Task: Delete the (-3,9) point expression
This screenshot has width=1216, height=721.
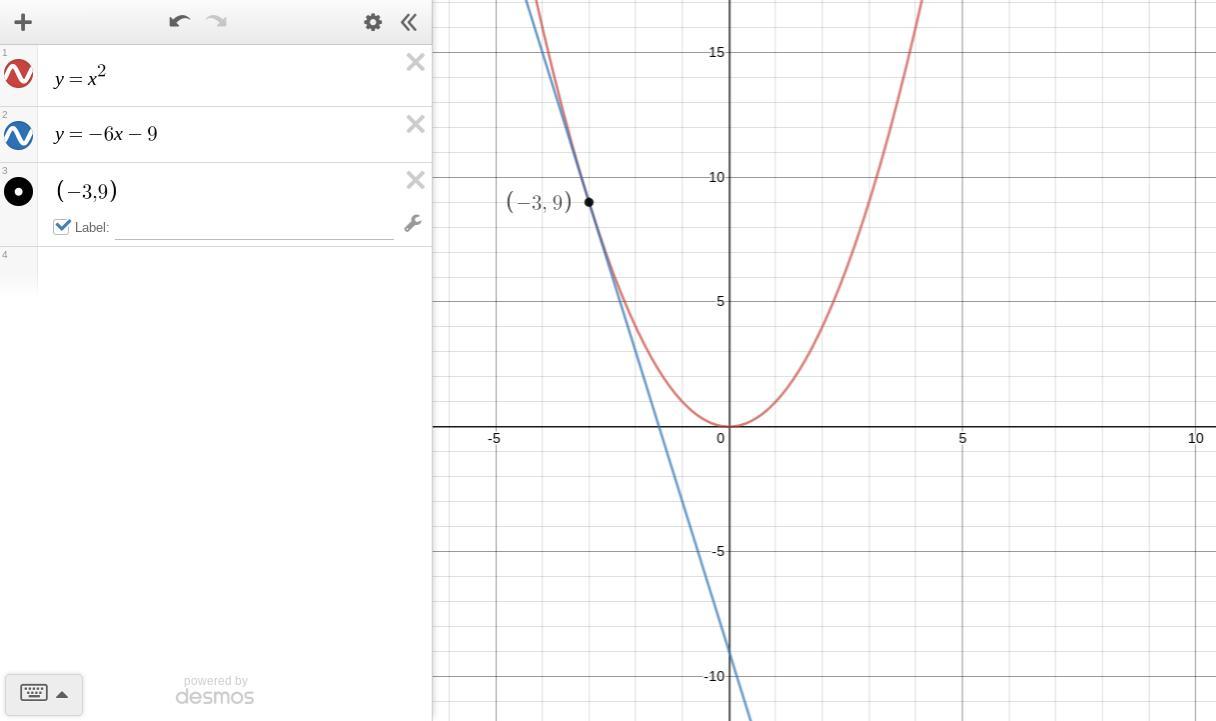Action: coord(416,180)
